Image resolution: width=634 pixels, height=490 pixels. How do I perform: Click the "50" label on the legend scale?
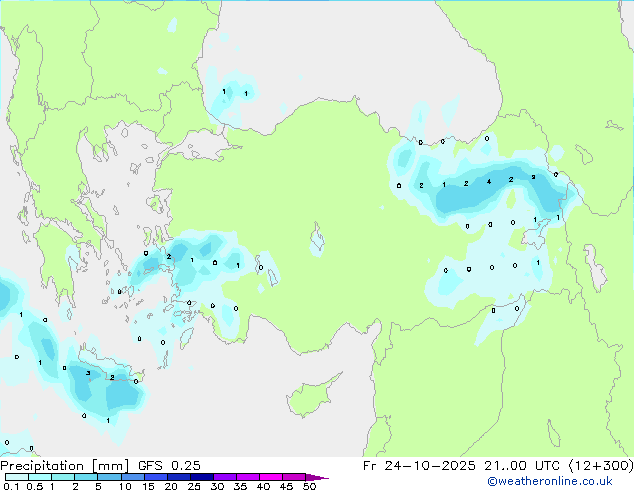[309, 486]
